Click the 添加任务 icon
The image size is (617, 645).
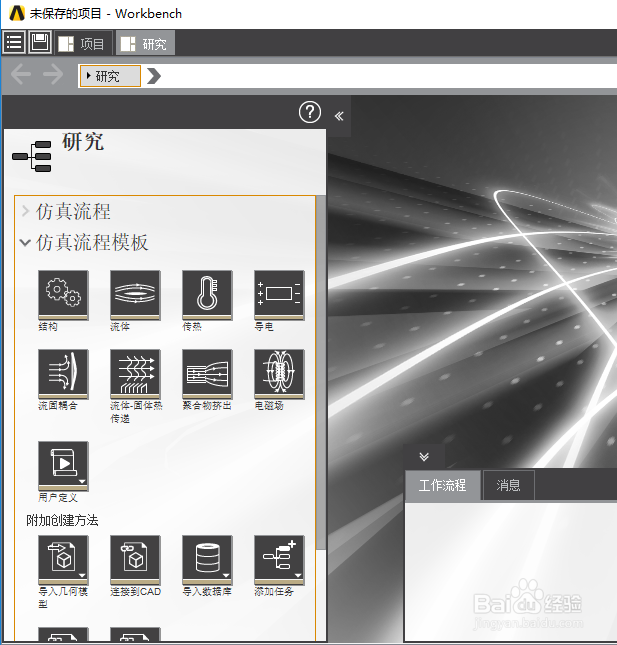click(x=279, y=560)
